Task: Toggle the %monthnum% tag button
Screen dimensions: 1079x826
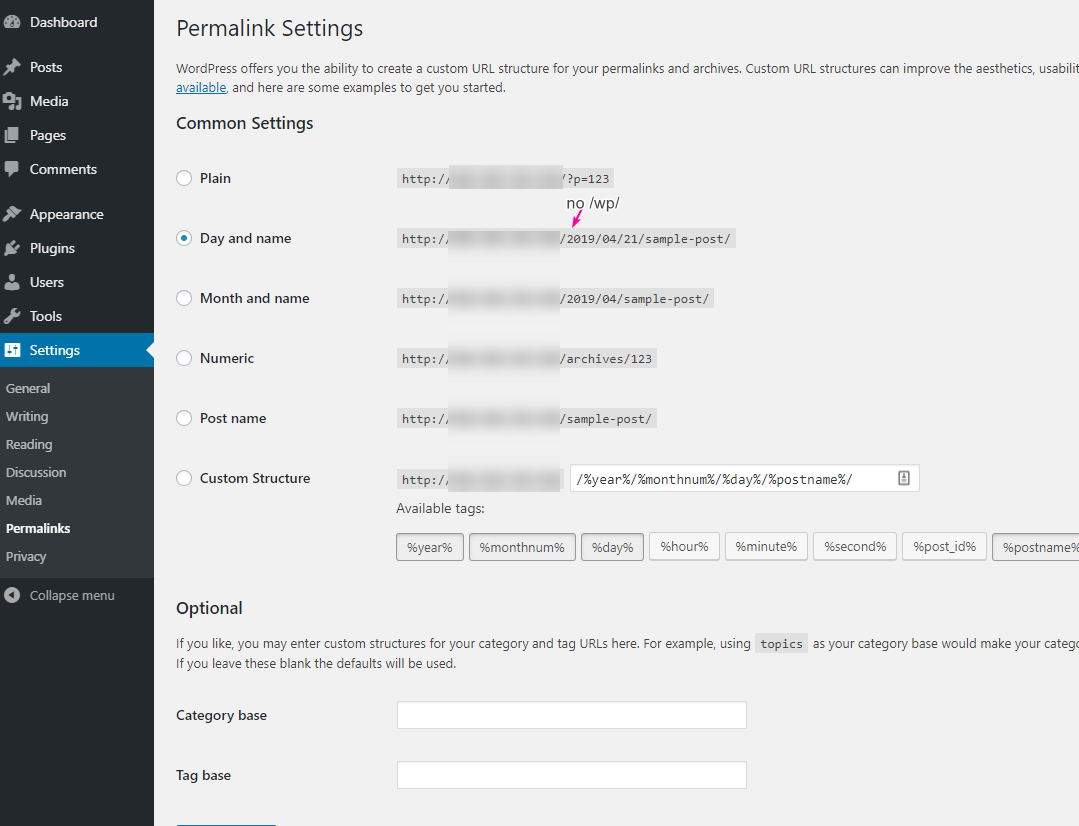Action: pyautogui.click(x=522, y=547)
